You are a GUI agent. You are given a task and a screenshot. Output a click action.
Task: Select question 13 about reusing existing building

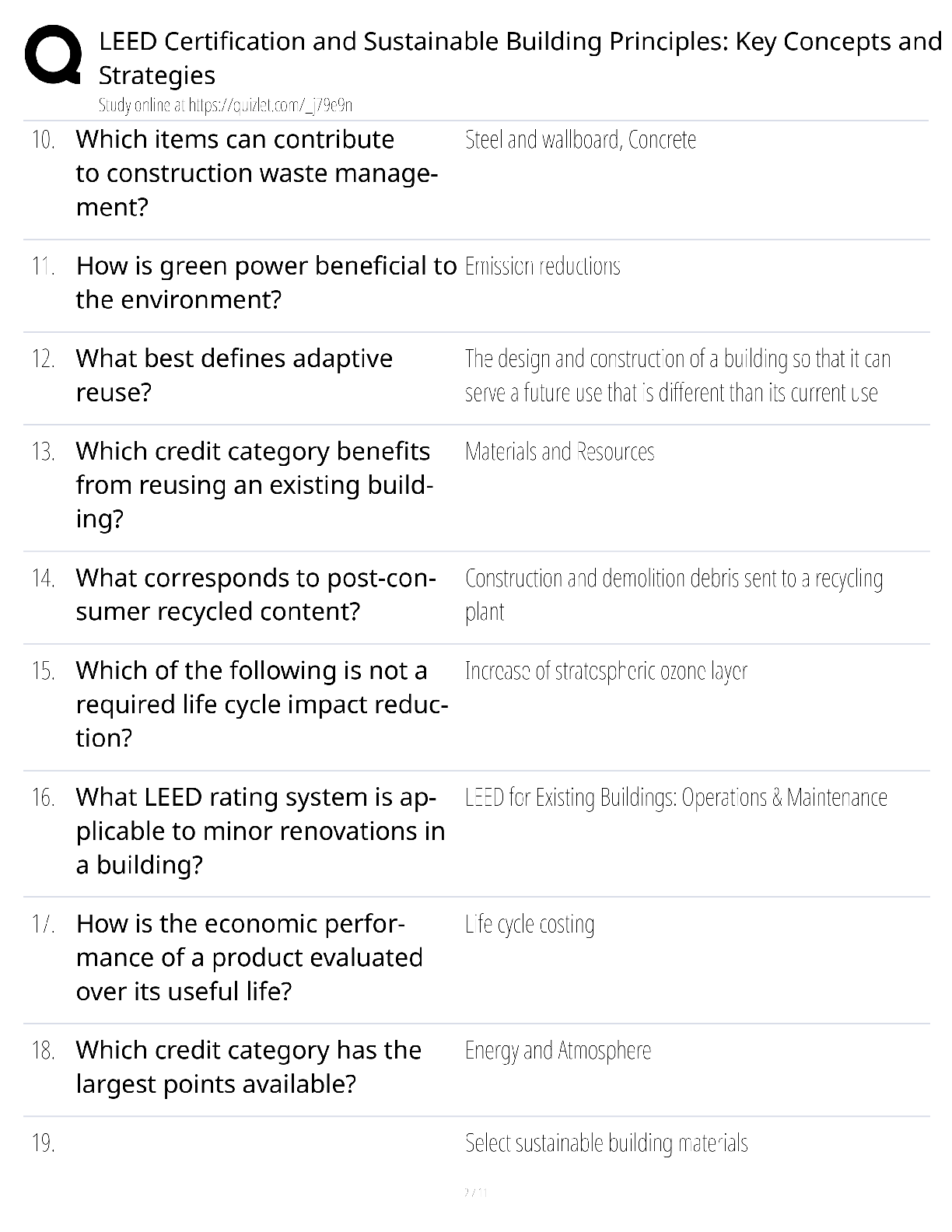pyautogui.click(x=254, y=485)
